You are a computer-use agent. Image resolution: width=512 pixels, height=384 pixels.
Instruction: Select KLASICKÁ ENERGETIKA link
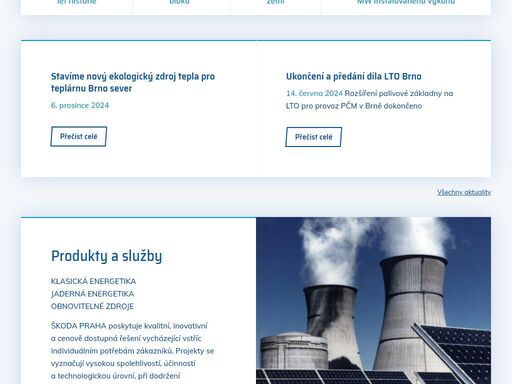[93, 281]
